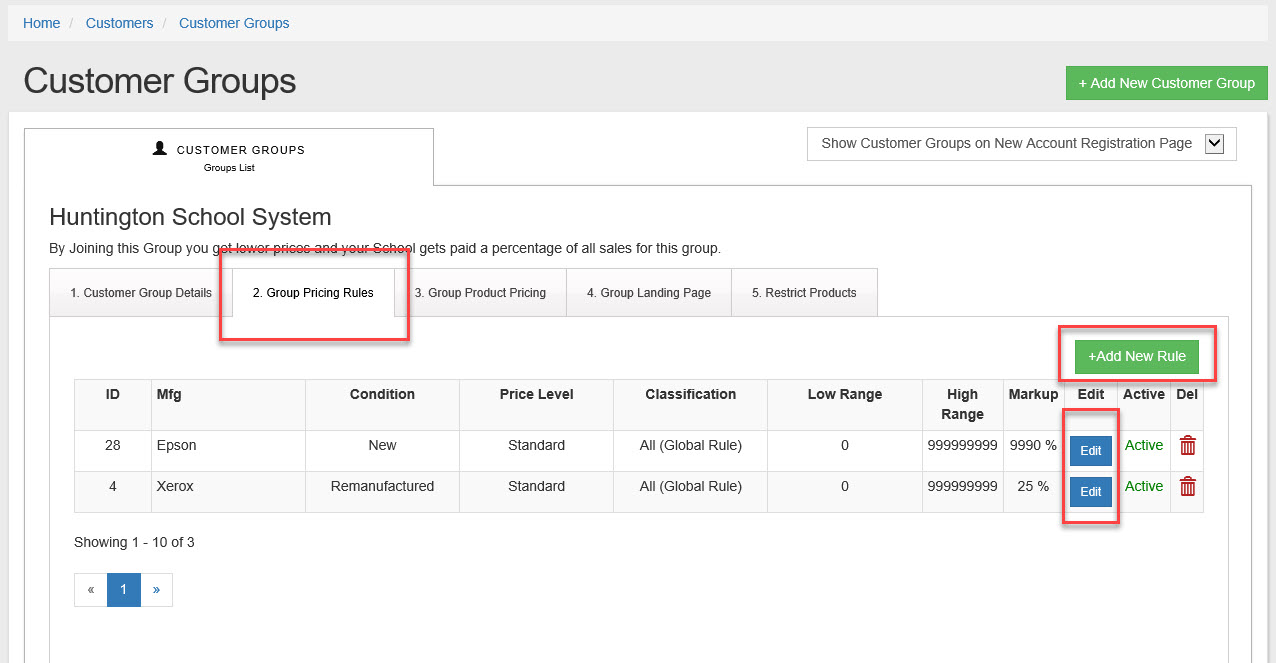This screenshot has width=1276, height=663.
Task: Click Add New Customer Group button
Action: pyautogui.click(x=1166, y=83)
